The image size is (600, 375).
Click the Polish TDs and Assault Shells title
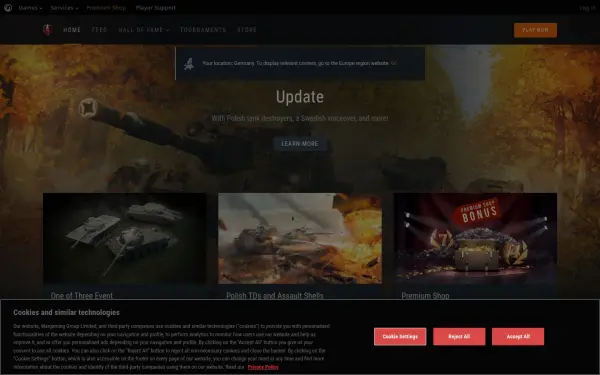[x=275, y=295]
